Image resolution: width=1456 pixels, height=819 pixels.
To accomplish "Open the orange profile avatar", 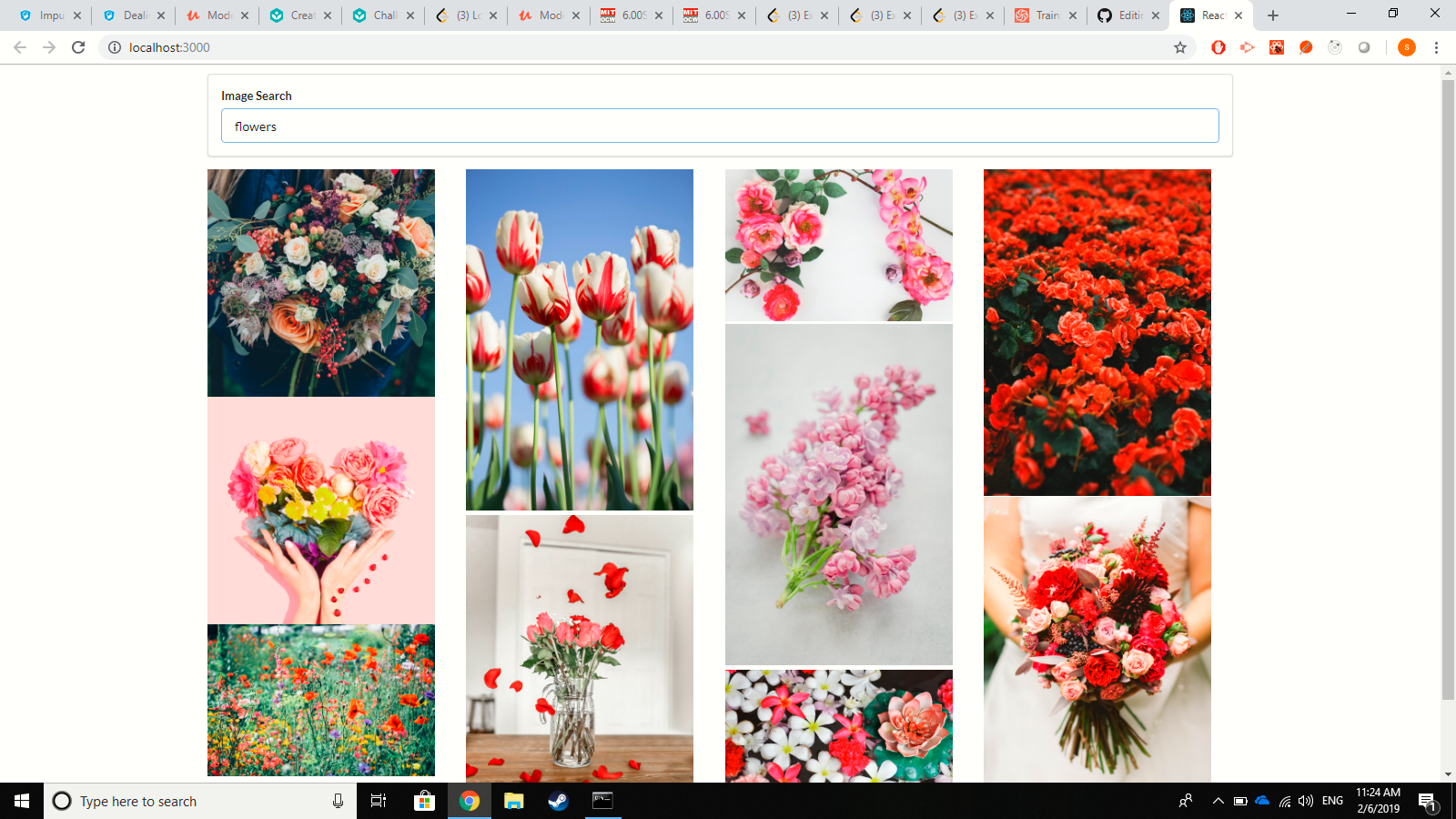I will point(1407,47).
